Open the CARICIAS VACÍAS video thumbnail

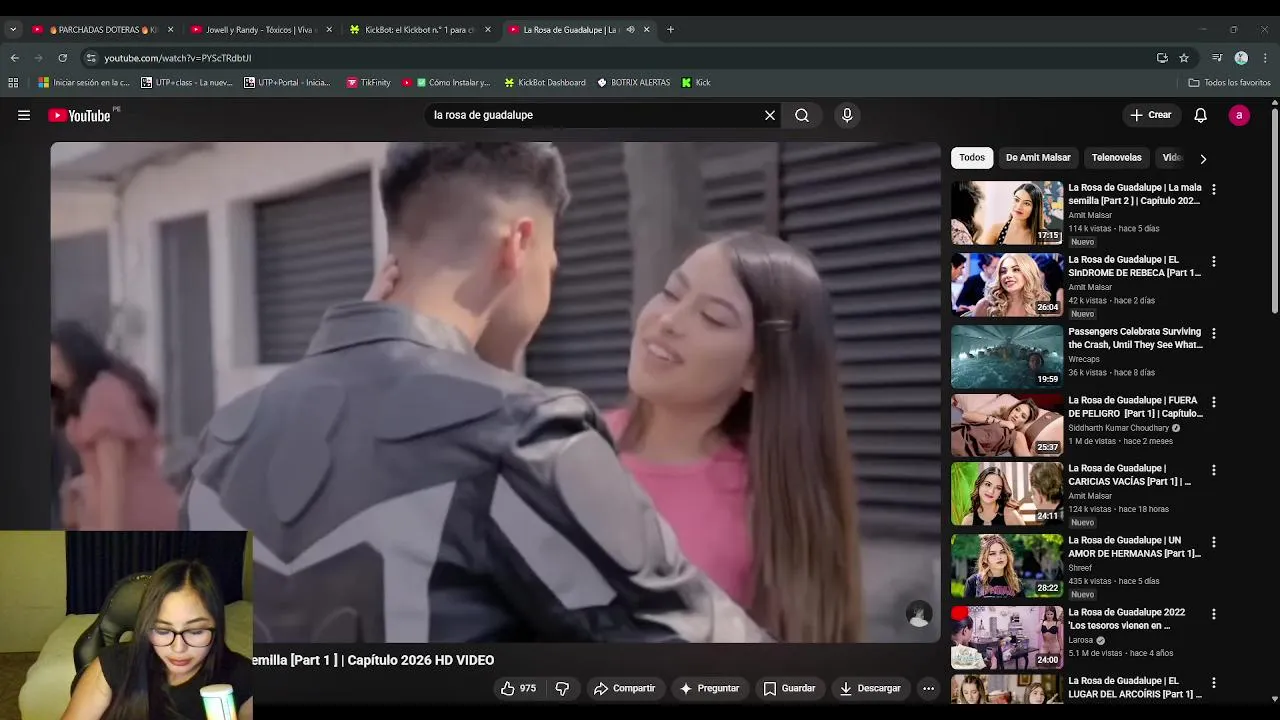pyautogui.click(x=1007, y=494)
